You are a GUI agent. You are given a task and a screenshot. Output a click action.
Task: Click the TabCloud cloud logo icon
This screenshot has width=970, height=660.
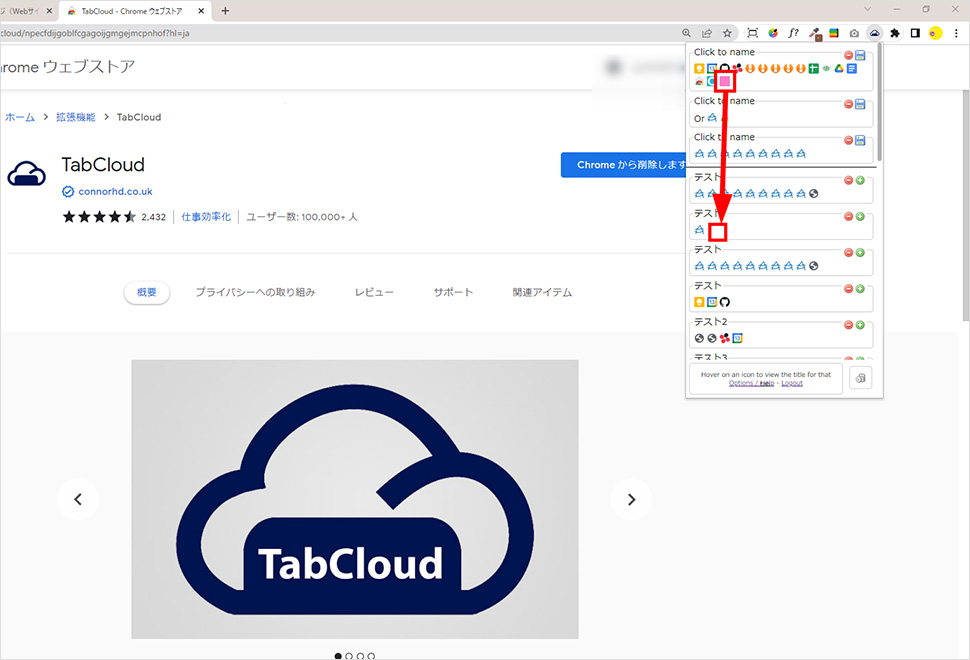click(27, 174)
